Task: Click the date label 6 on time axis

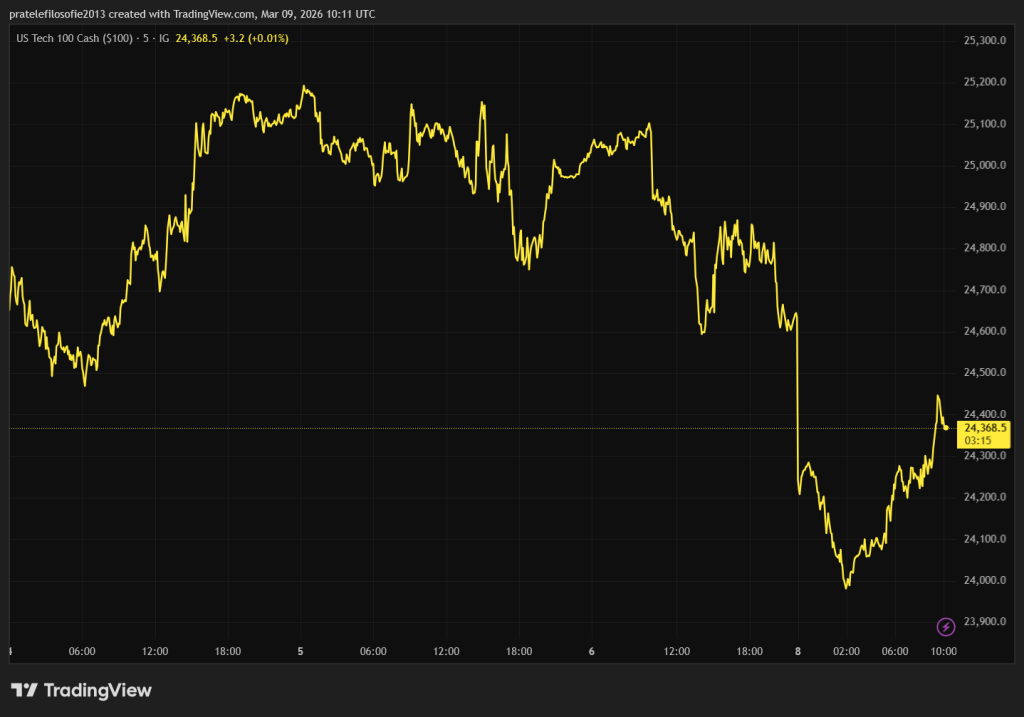Action: point(592,652)
